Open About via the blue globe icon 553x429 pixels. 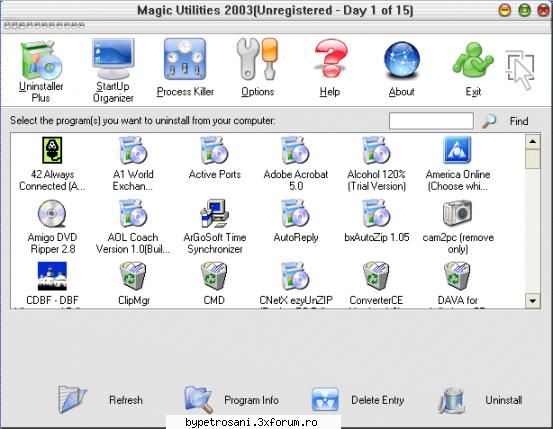coord(402,60)
